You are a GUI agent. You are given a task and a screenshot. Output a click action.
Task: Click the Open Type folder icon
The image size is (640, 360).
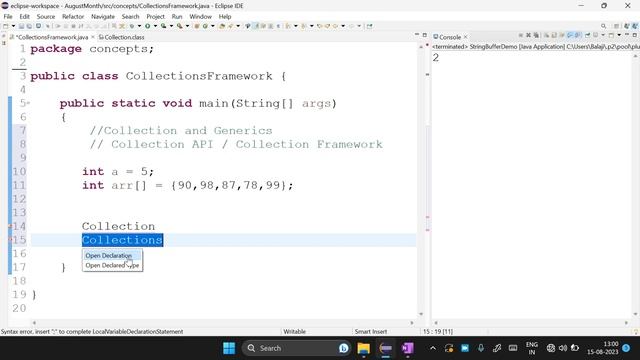[x=222, y=26]
